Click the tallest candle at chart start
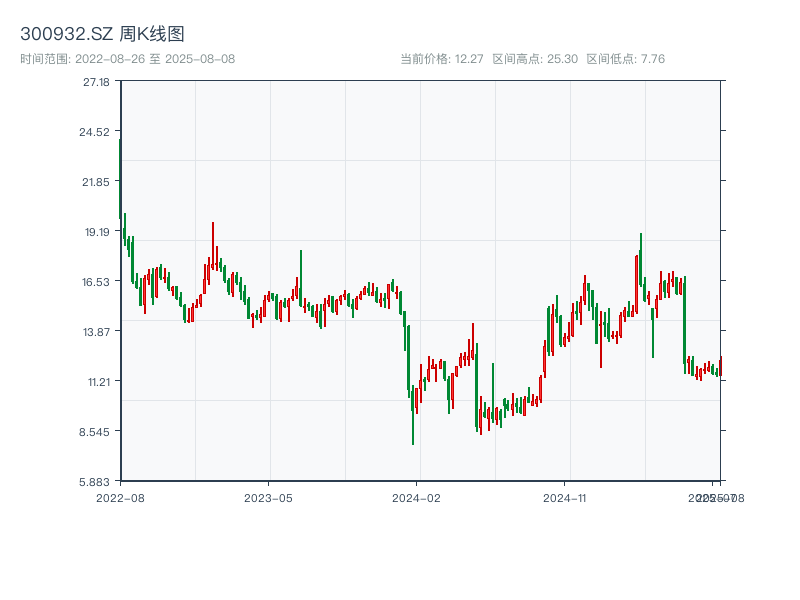The image size is (800, 600). 120,177
